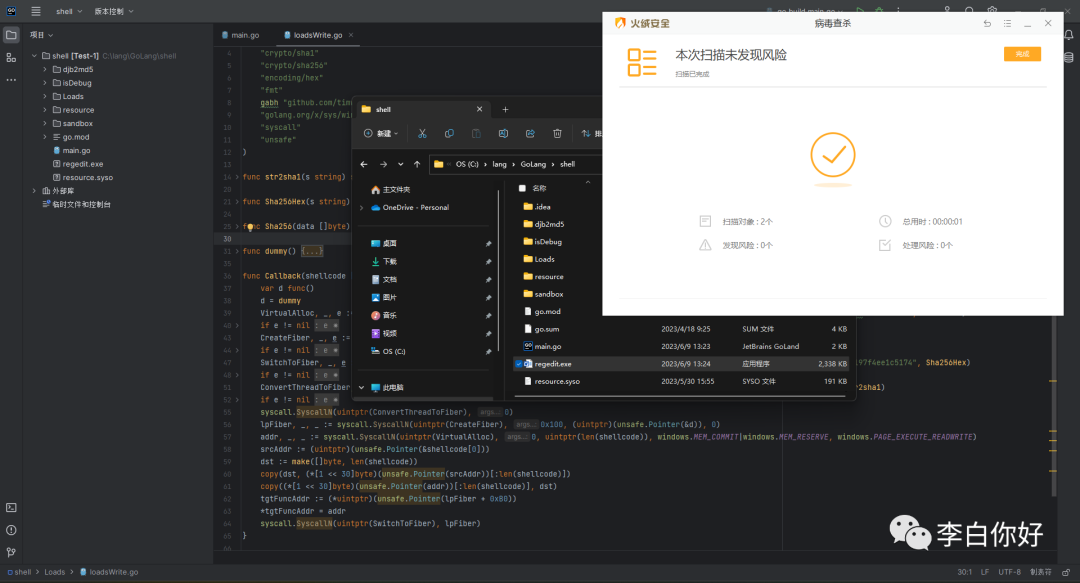Open the Project tool window folder icon
Image resolution: width=1080 pixels, height=583 pixels.
(x=11, y=34)
